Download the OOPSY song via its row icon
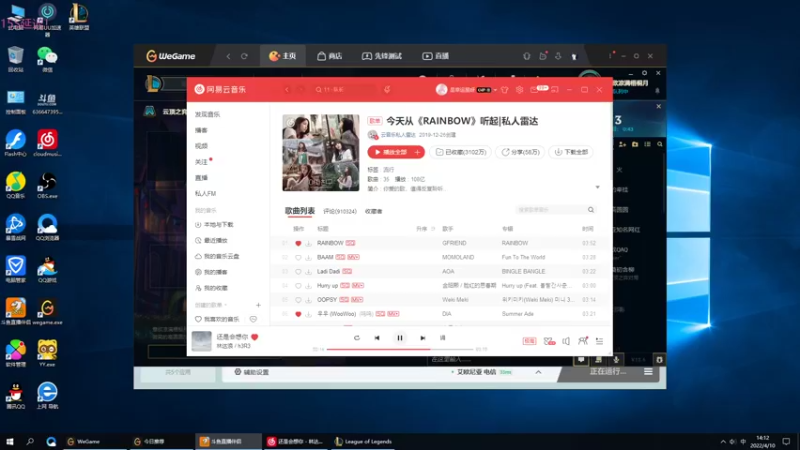Screen dimensions: 800x450 [x=308, y=300]
